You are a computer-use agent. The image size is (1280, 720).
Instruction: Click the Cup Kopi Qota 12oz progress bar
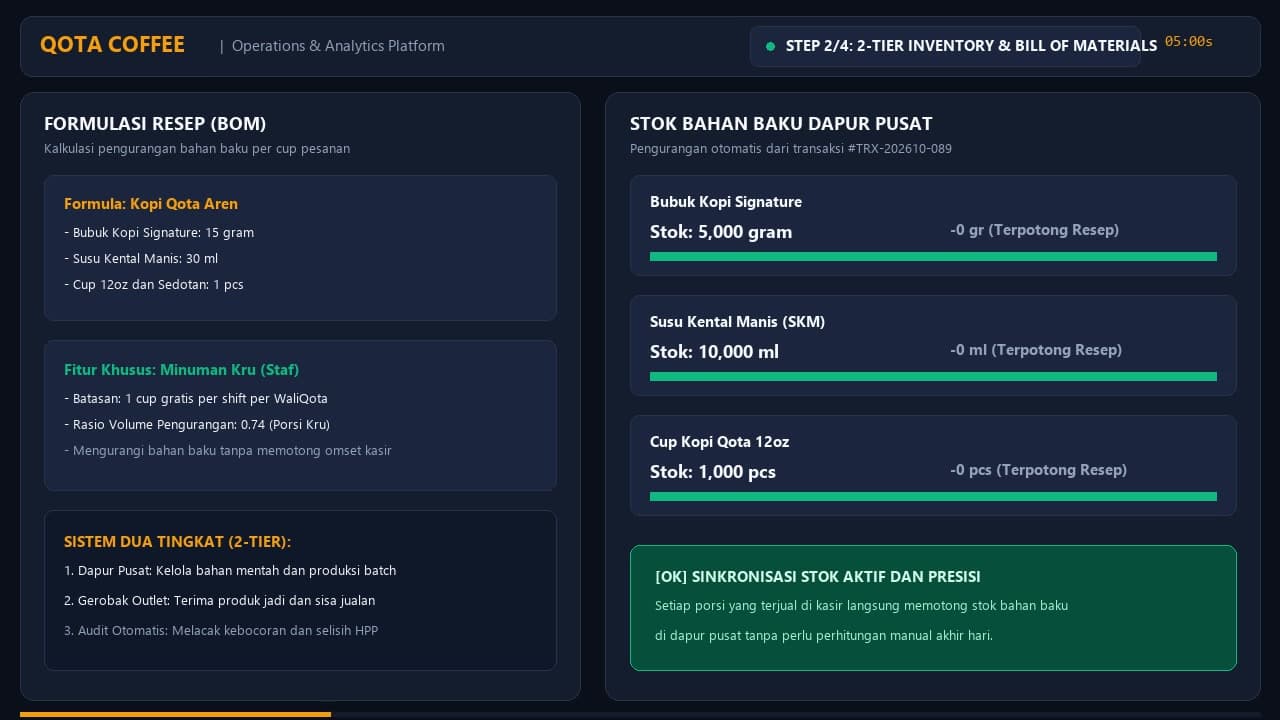click(933, 497)
